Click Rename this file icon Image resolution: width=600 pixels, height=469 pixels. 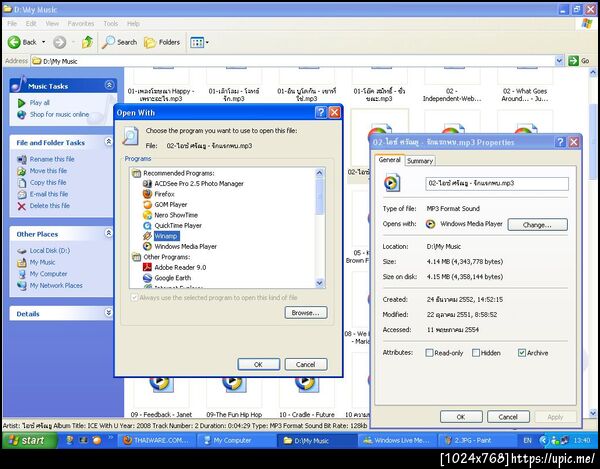(x=22, y=160)
